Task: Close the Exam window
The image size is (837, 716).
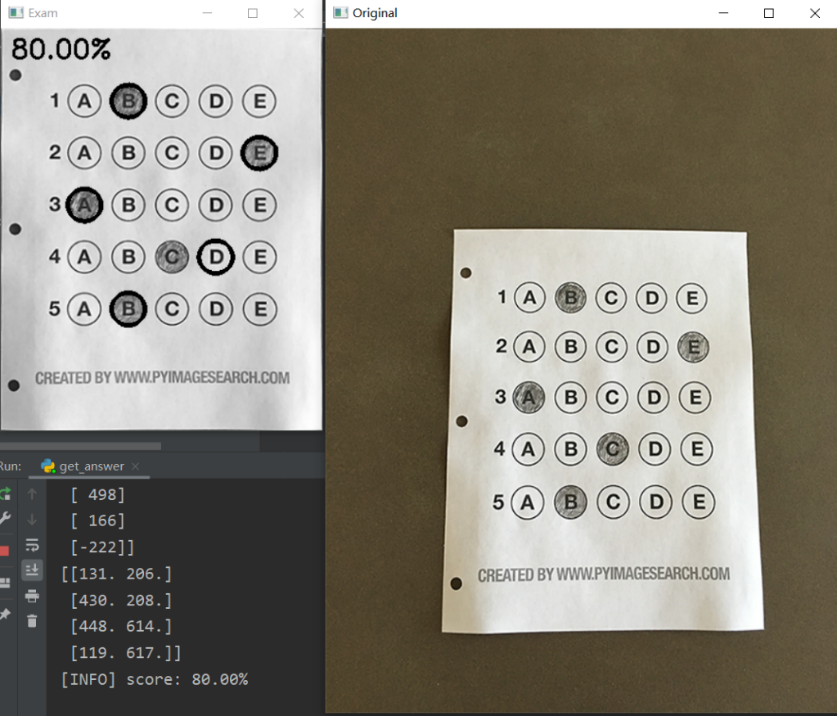Action: pyautogui.click(x=299, y=13)
